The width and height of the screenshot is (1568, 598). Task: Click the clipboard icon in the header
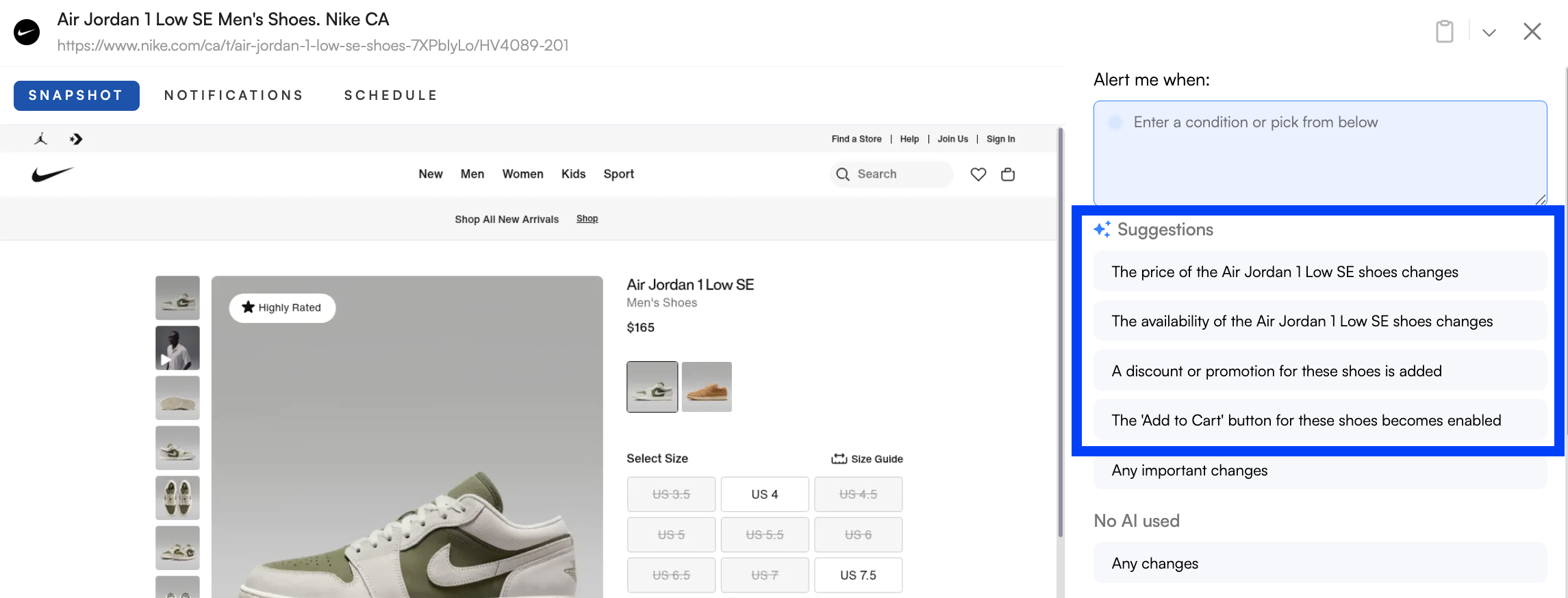tap(1444, 31)
